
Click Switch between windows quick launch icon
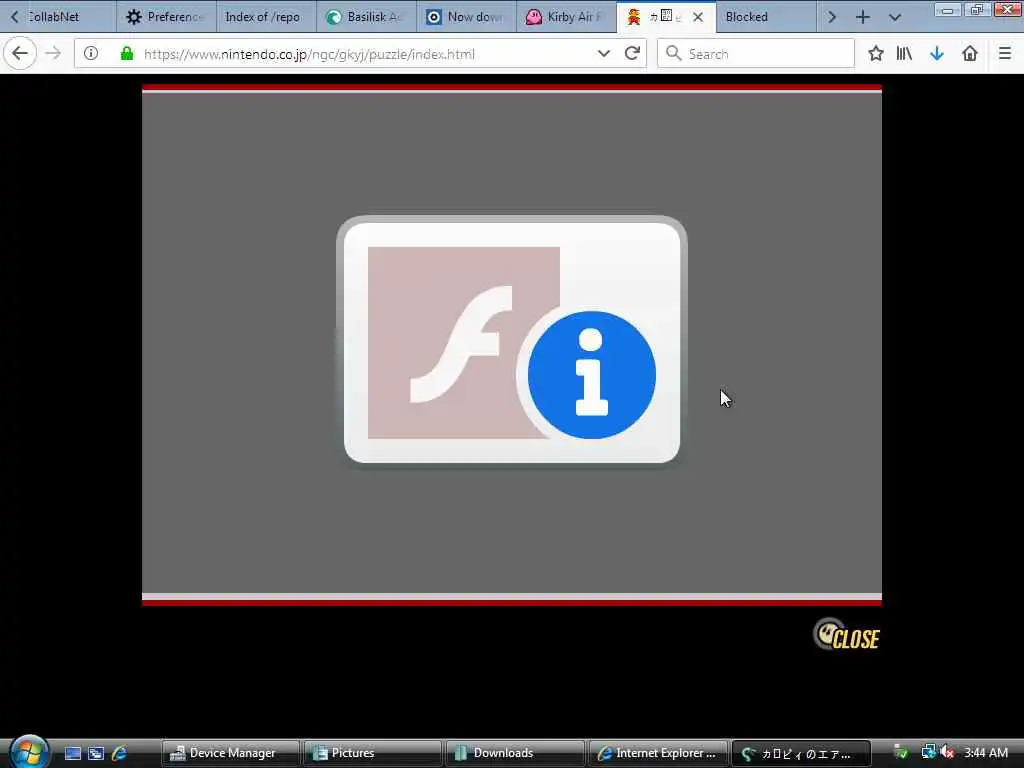pos(96,753)
